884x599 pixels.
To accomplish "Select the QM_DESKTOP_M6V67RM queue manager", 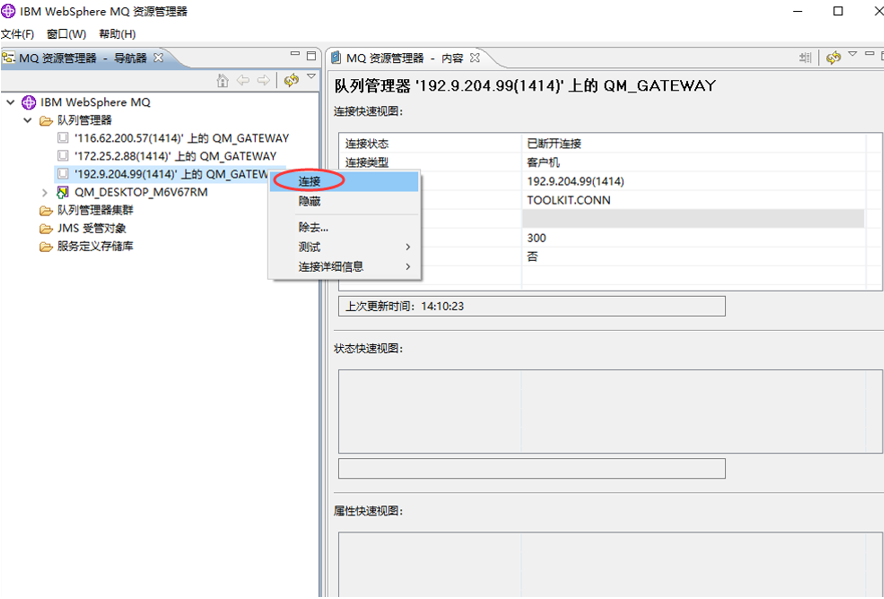I will tap(141, 192).
